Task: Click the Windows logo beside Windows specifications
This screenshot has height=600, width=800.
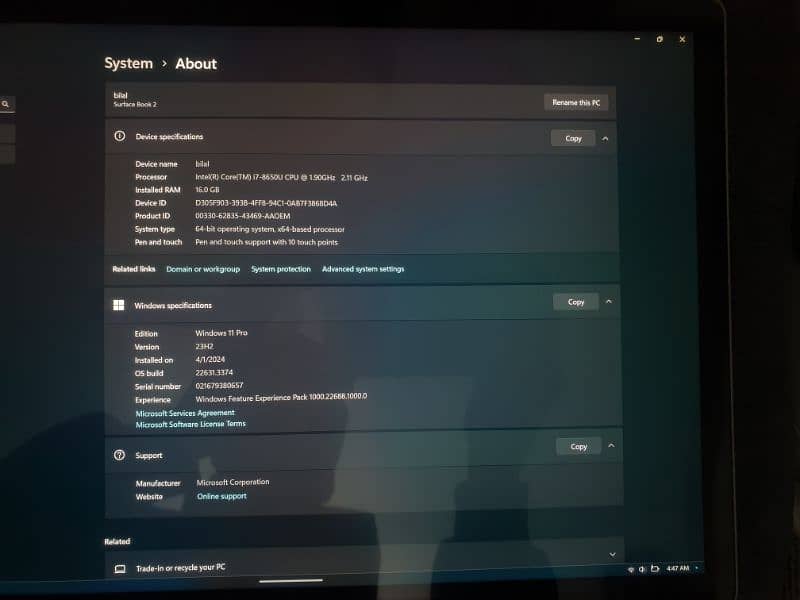Action: click(x=119, y=305)
